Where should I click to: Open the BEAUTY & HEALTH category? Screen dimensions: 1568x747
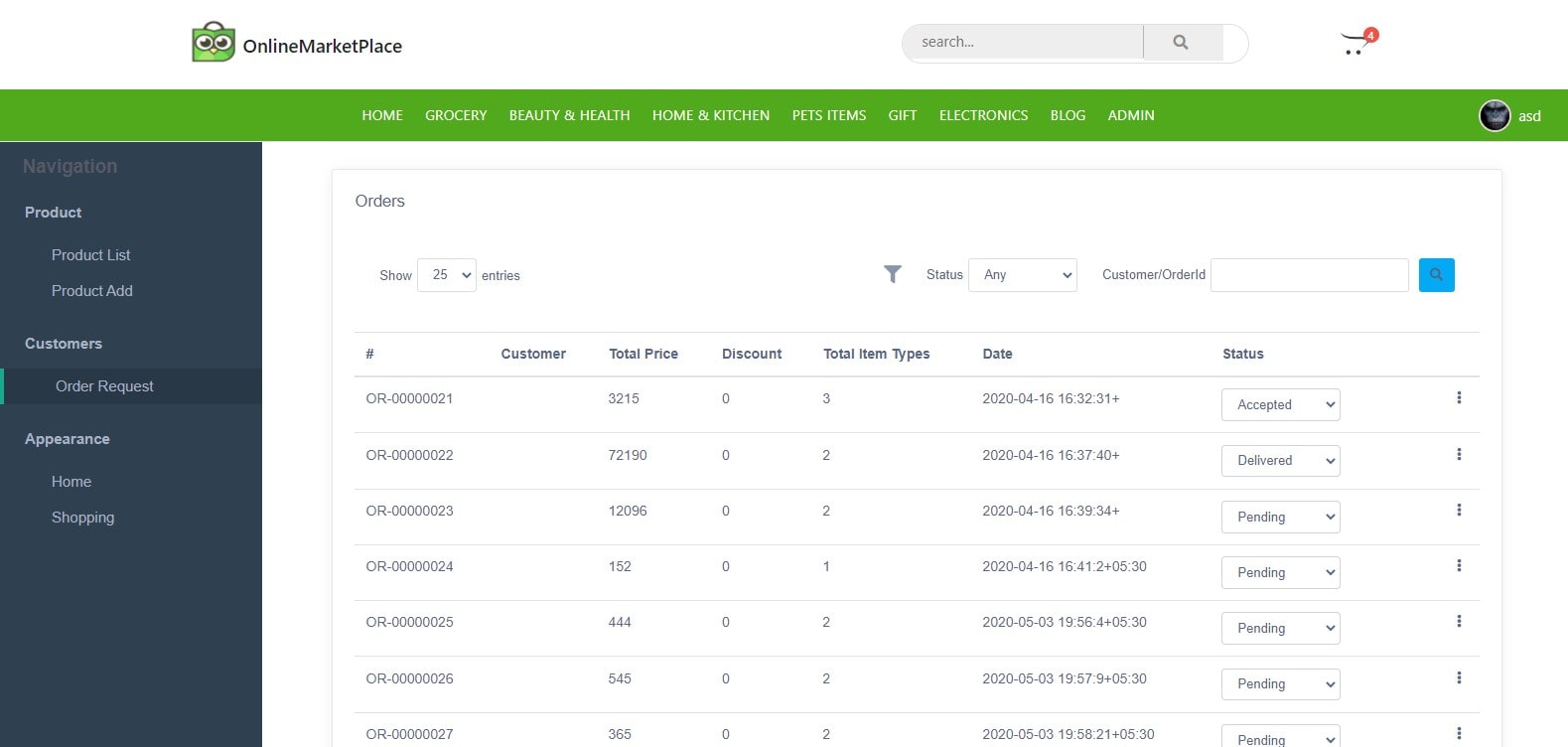[x=570, y=115]
